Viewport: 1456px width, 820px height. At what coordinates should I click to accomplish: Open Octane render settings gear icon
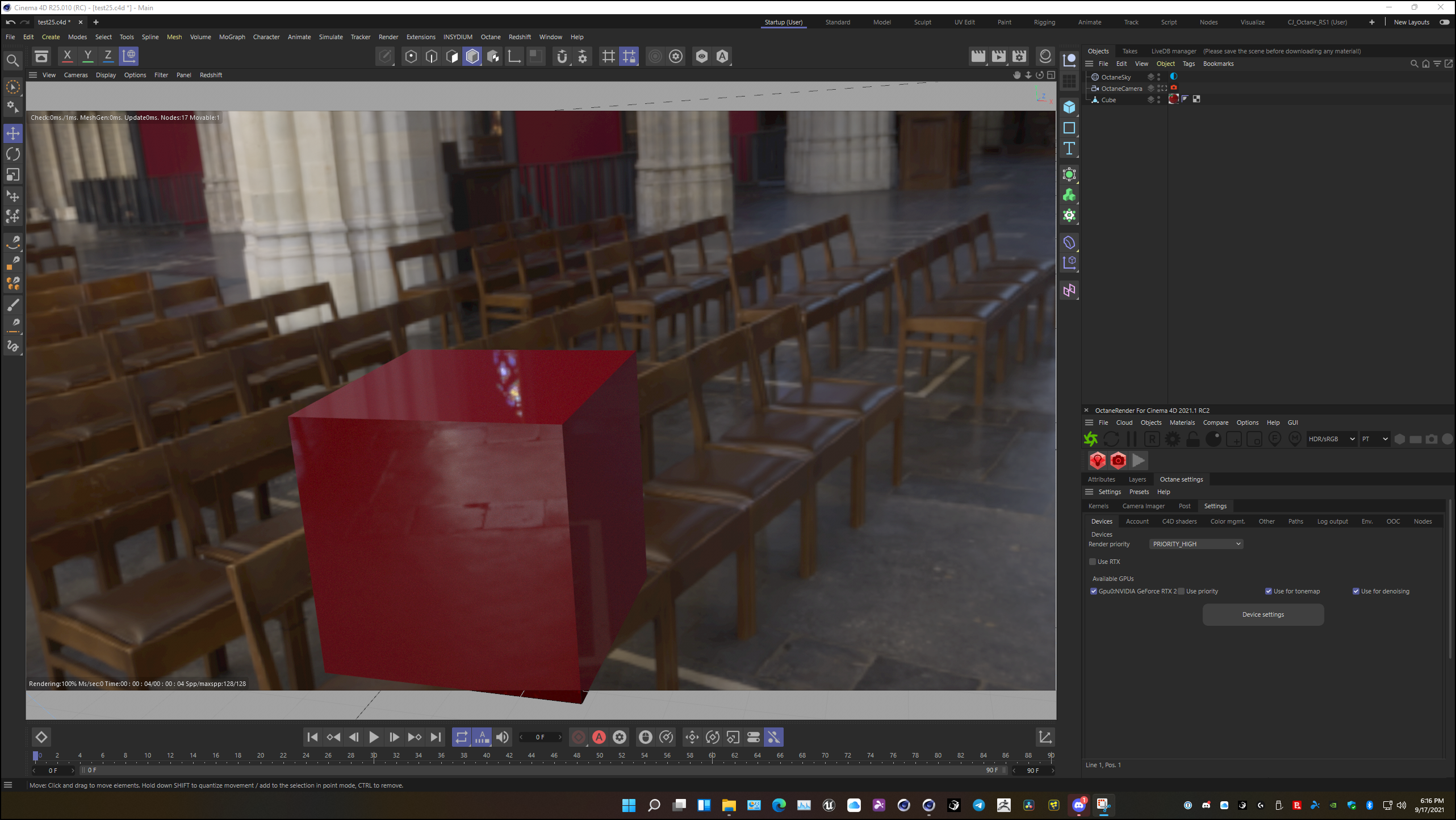click(1173, 439)
